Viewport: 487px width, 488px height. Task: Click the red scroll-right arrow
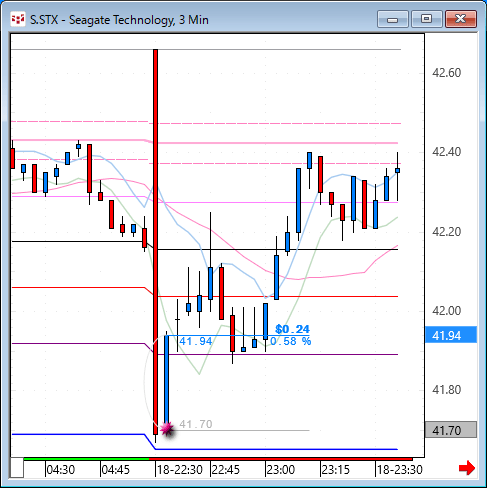pyautogui.click(x=467, y=468)
